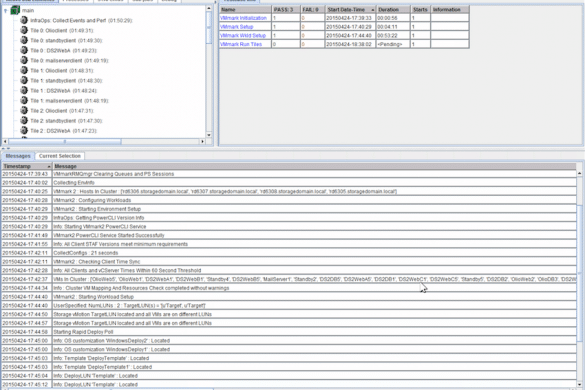Click the FAIL: 0 column header
Screen dimensions: 585x390
313,10
